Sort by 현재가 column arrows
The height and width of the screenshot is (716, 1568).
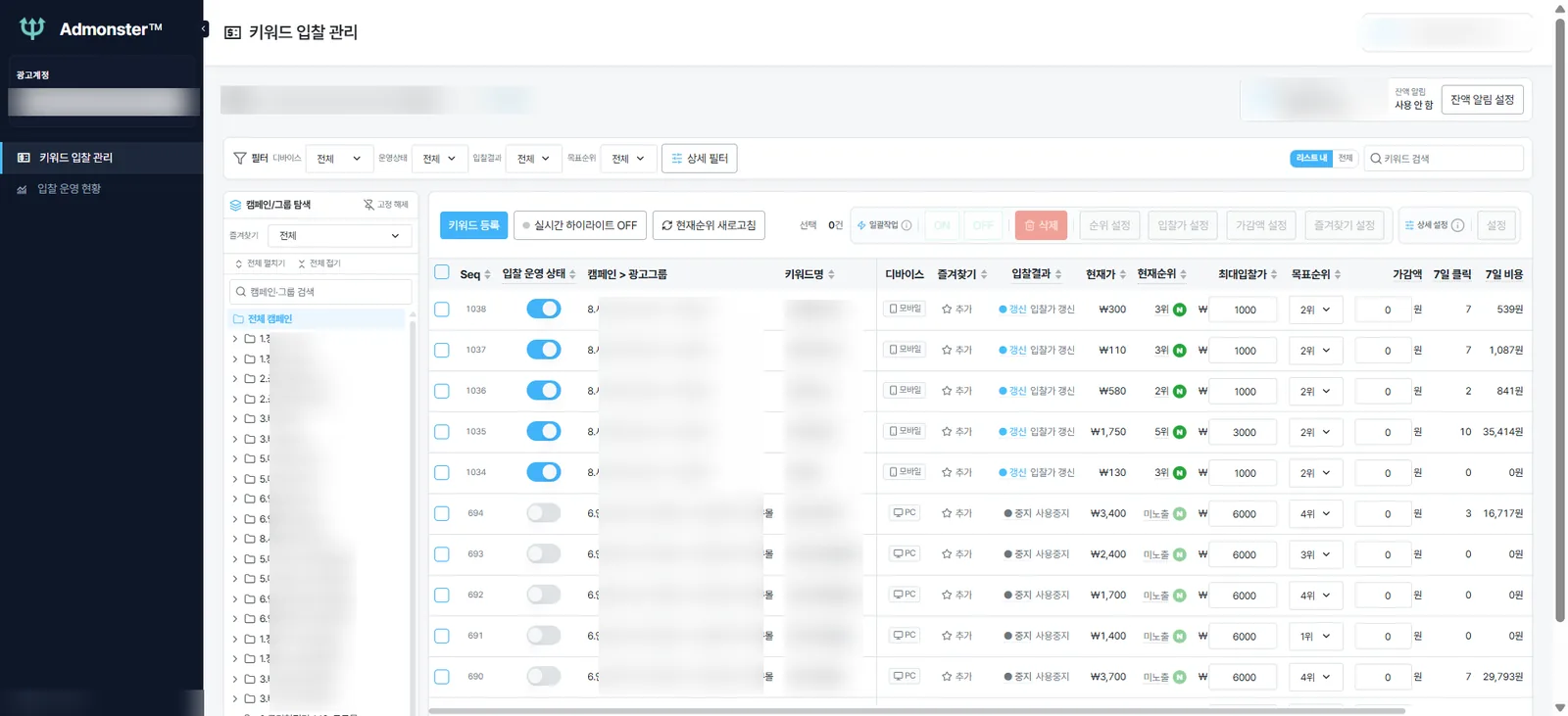1123,274
